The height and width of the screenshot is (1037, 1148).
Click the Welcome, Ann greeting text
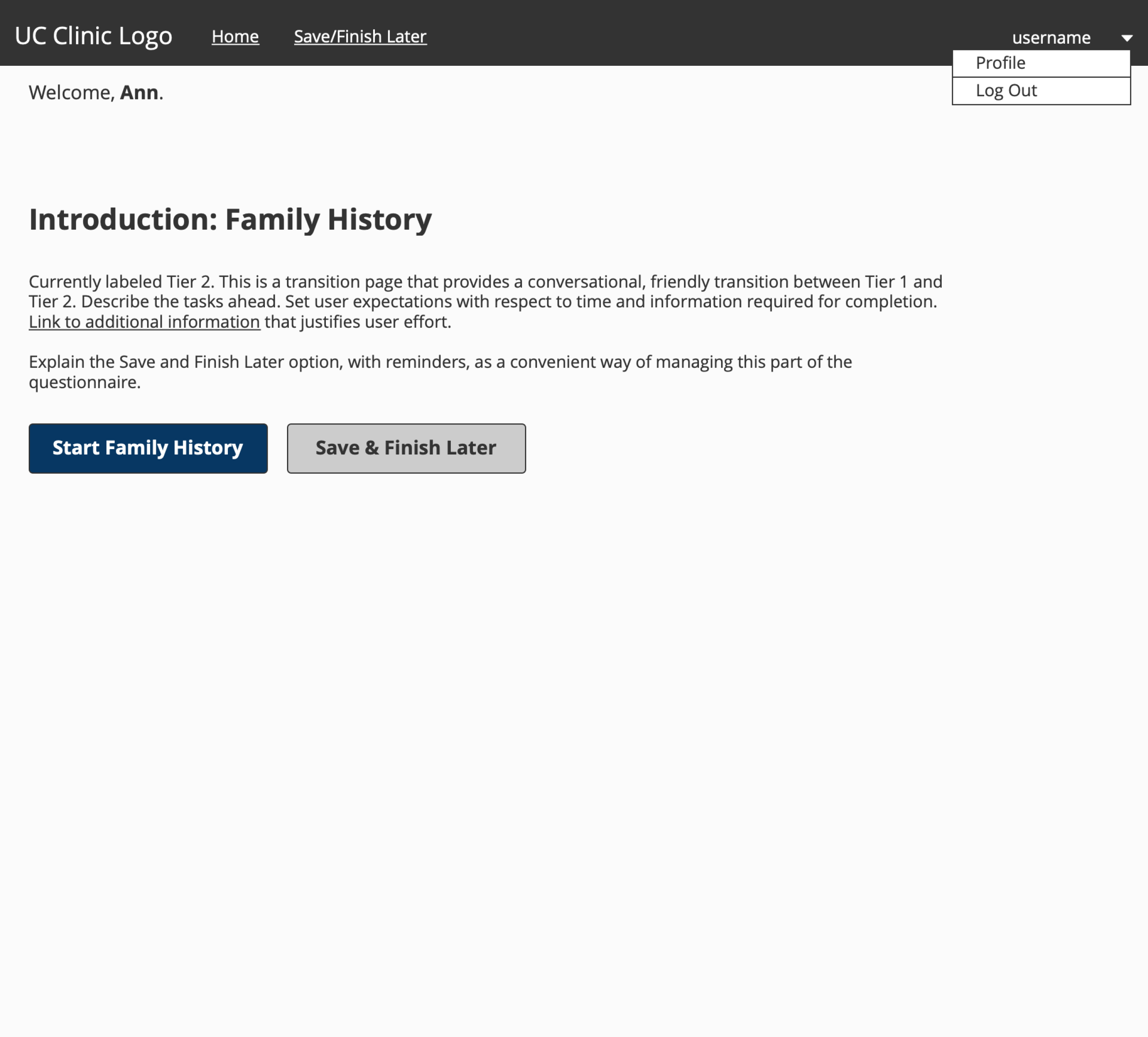[96, 92]
